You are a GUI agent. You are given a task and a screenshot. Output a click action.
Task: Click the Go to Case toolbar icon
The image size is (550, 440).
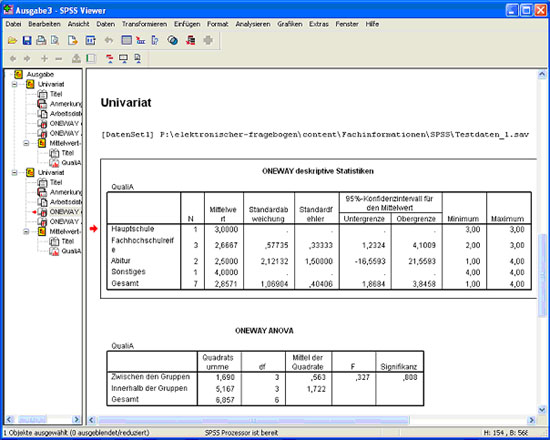click(141, 41)
